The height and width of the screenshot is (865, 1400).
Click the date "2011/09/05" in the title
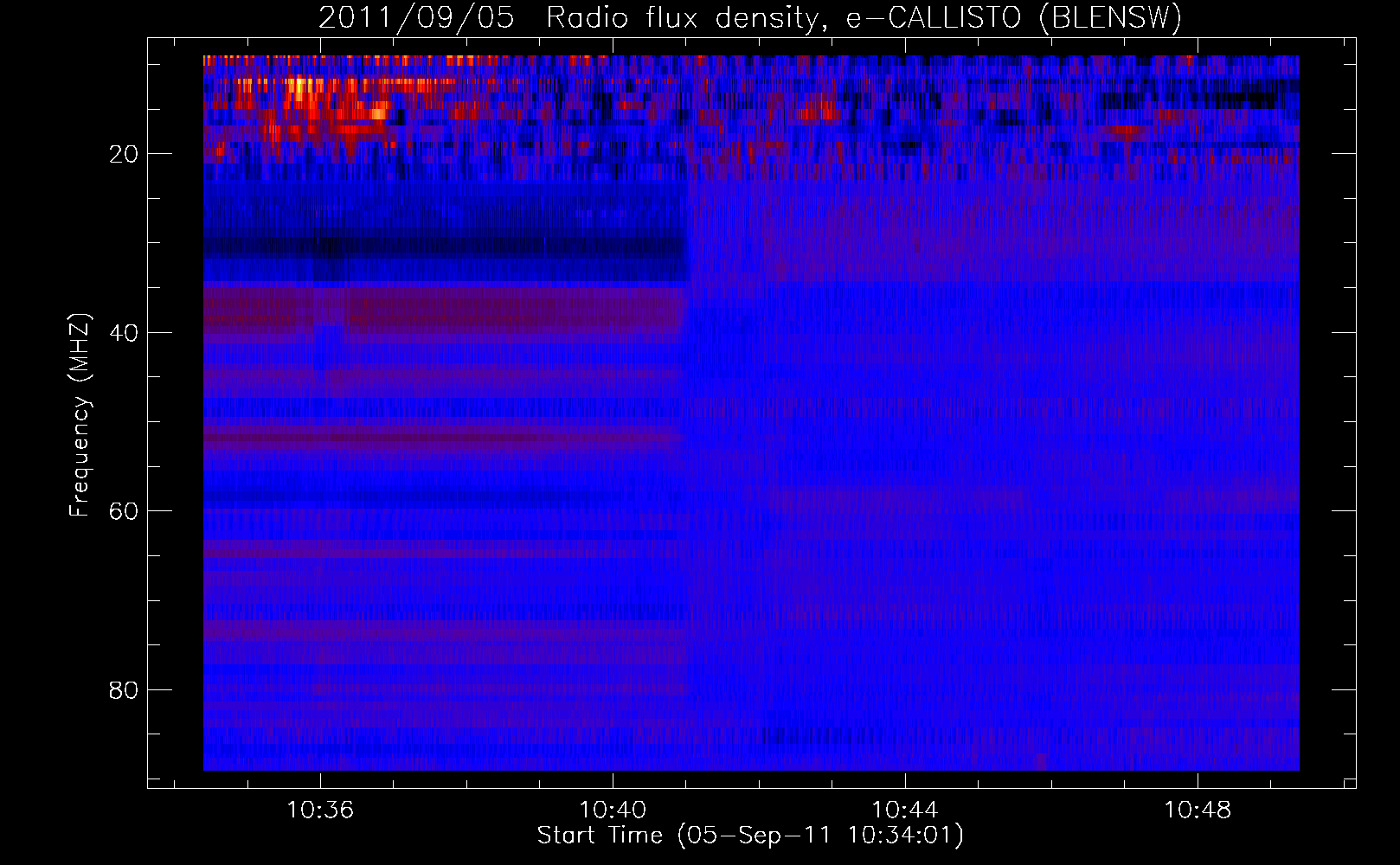click(x=416, y=18)
